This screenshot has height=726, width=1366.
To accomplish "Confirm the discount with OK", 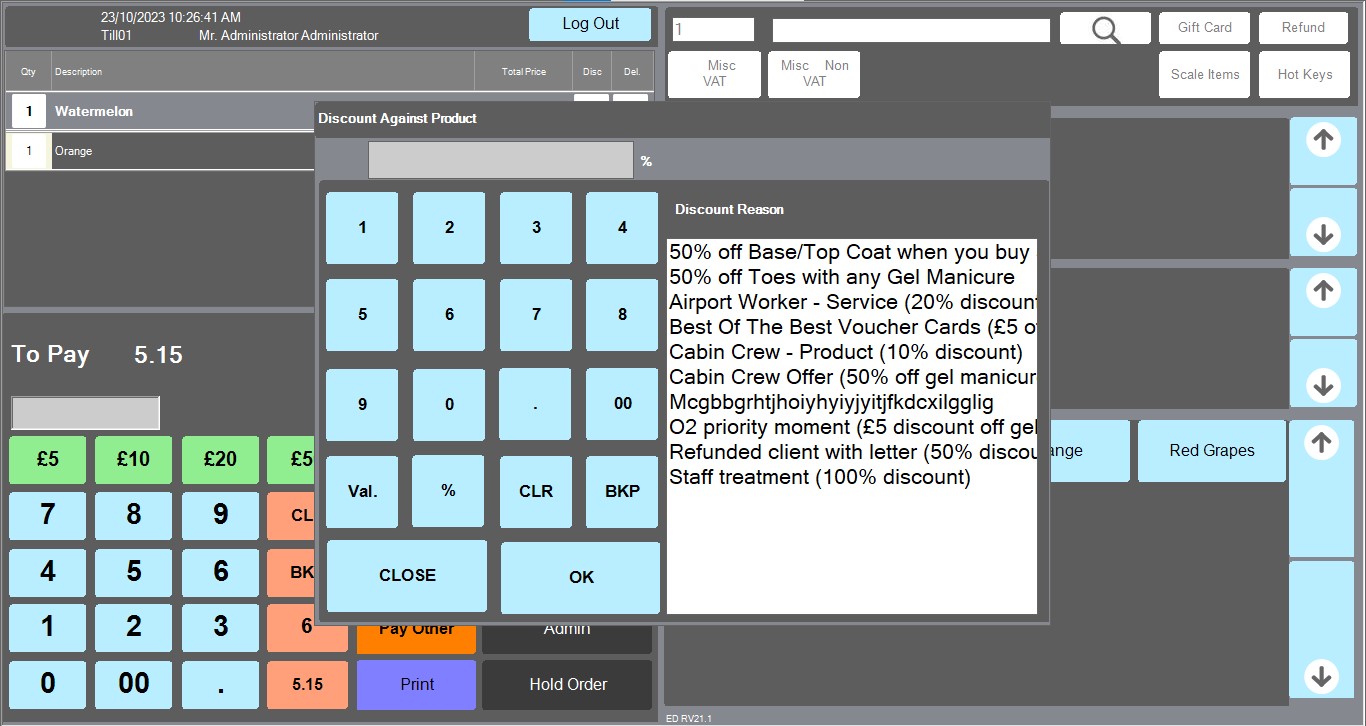I will (579, 577).
